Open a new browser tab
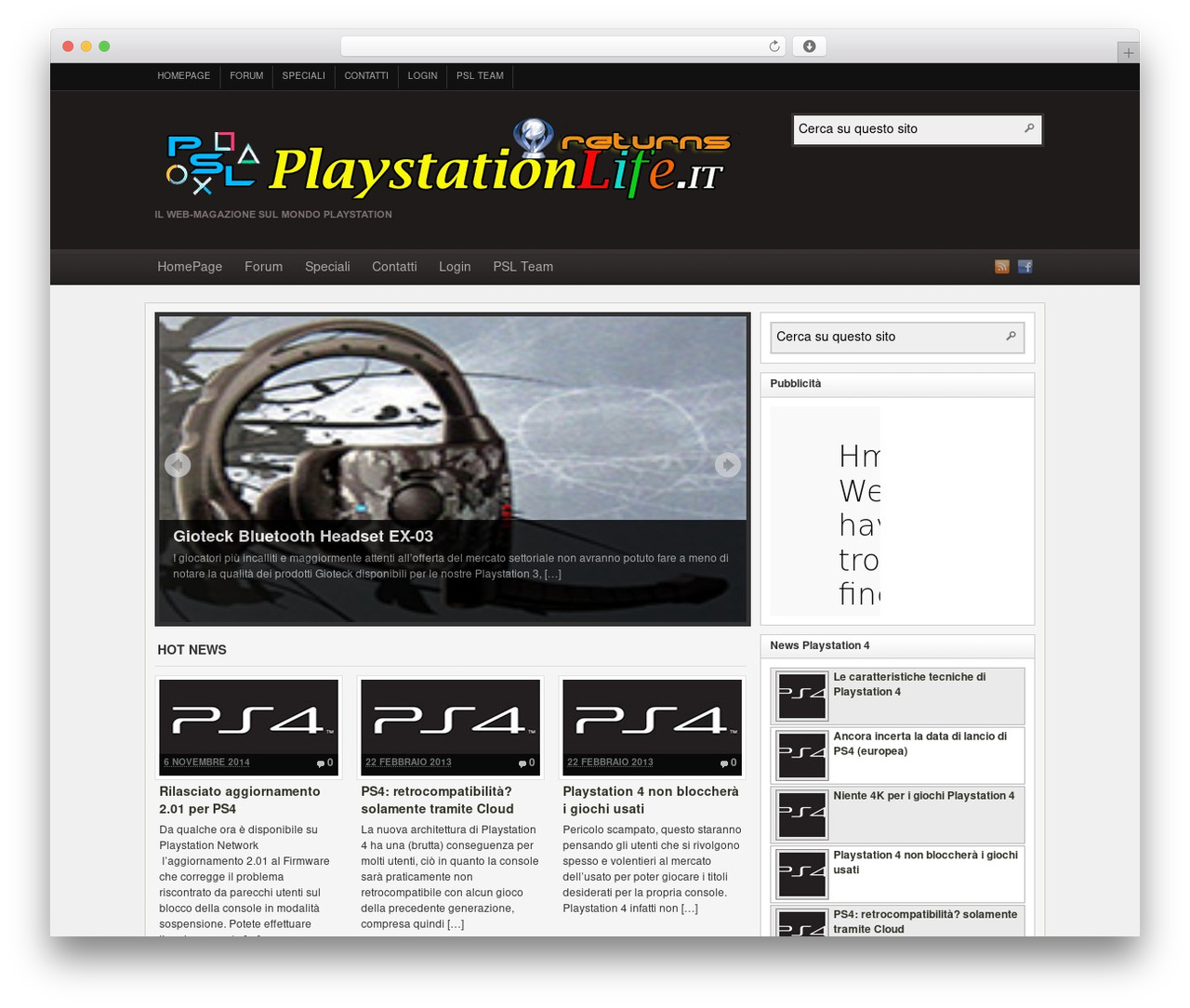This screenshot has width=1190, height=1008. point(1129,53)
